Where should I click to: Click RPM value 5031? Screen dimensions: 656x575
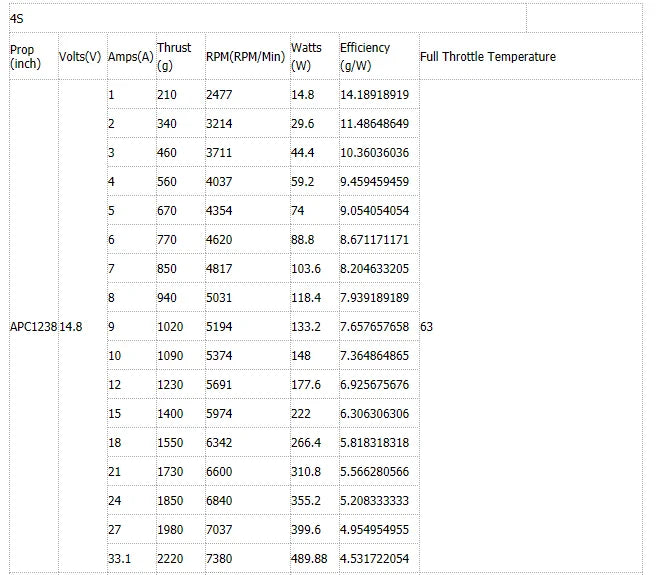(219, 298)
